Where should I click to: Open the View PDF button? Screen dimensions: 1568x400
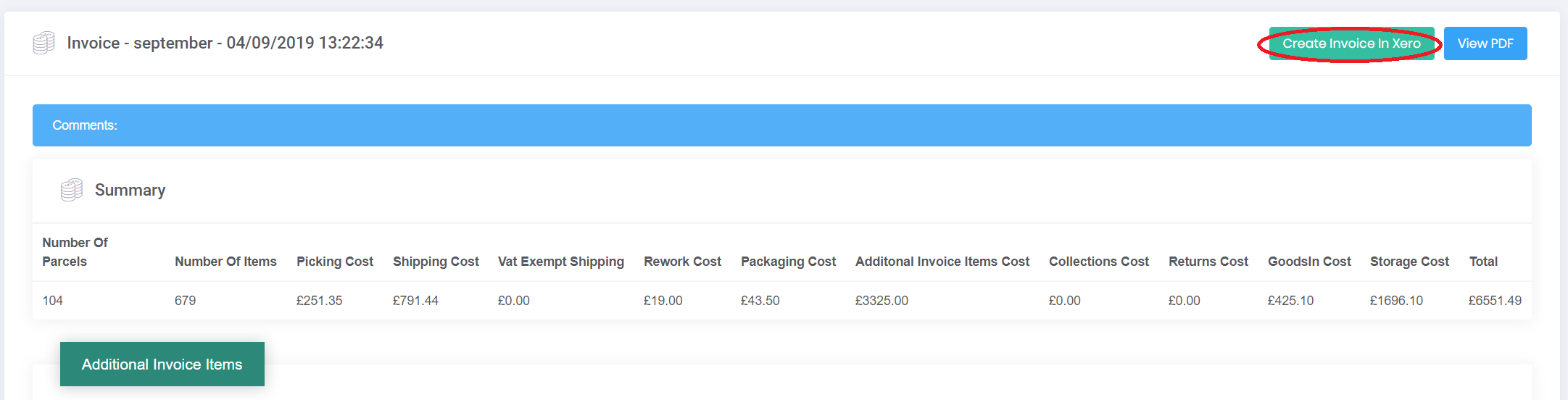tap(1485, 43)
